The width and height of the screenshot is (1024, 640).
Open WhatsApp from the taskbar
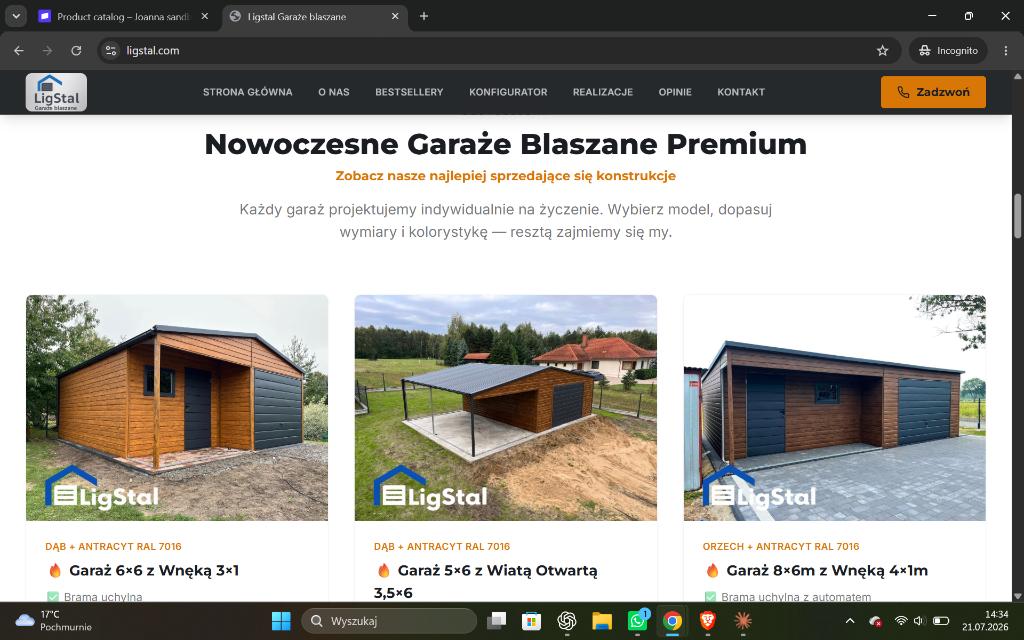(x=637, y=620)
